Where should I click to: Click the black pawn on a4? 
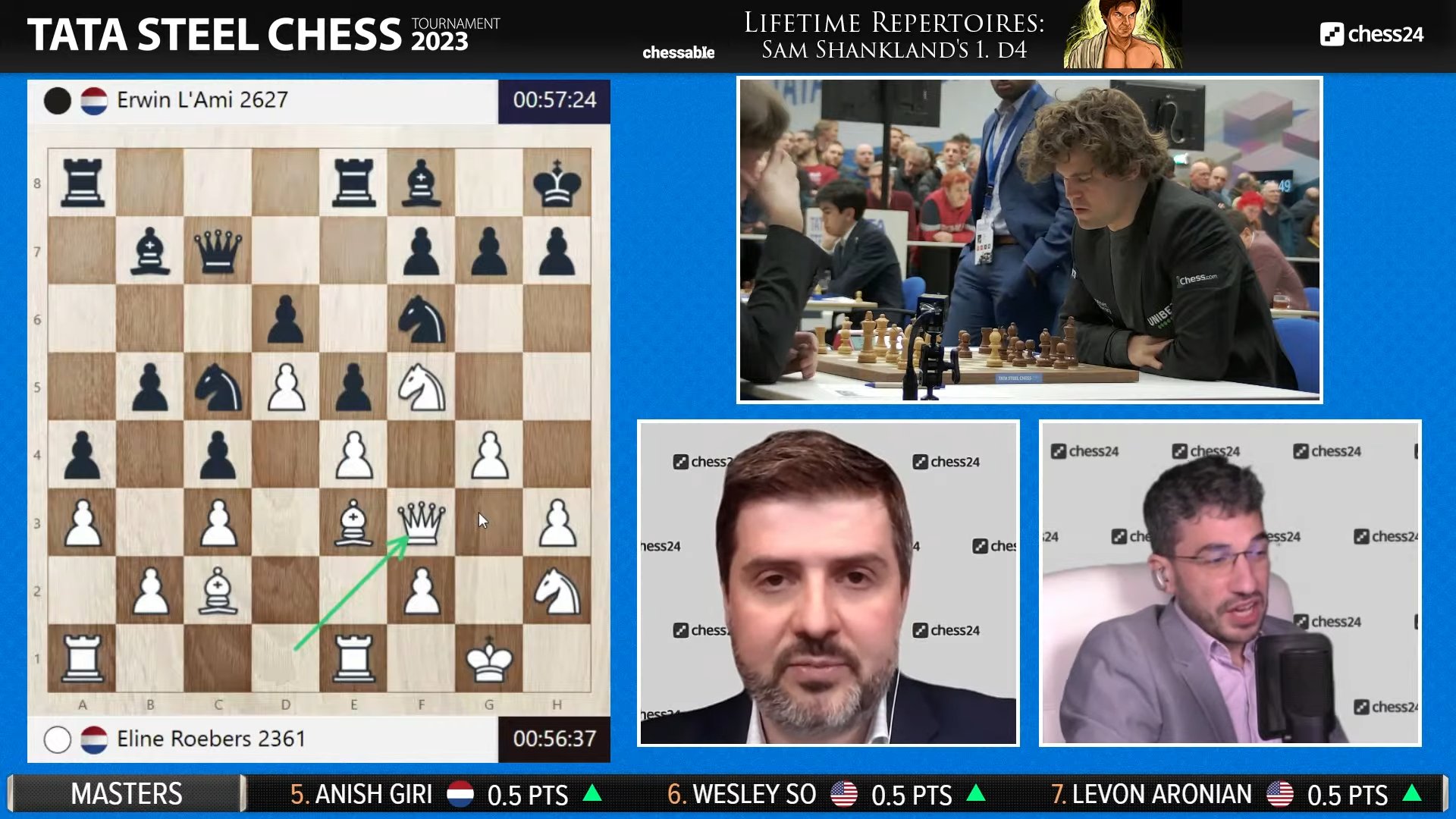(82, 454)
